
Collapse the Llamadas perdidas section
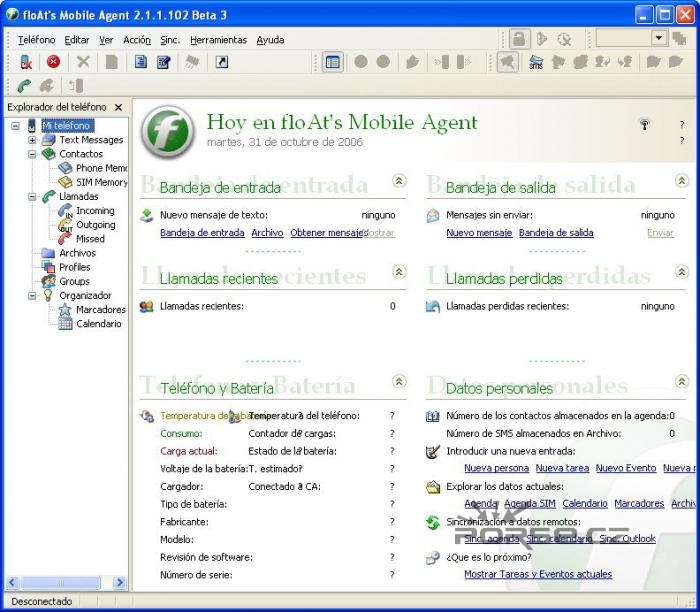tap(681, 271)
